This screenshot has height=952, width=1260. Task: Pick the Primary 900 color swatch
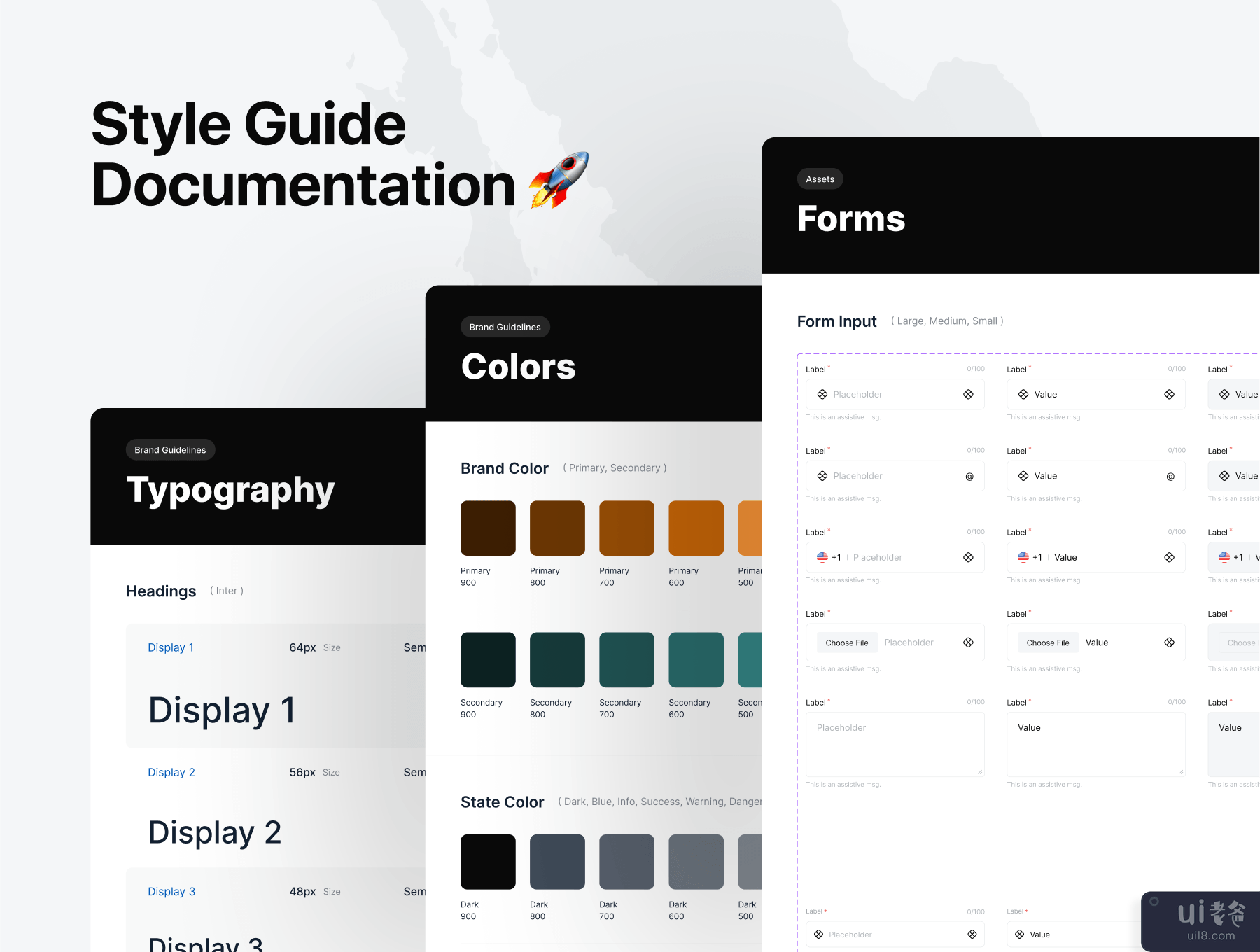coord(488,528)
